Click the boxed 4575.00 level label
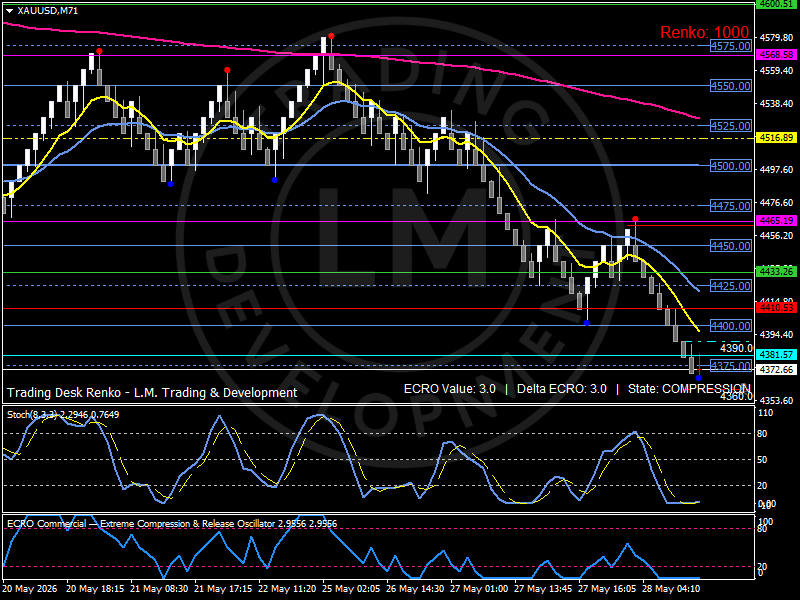 731,46
